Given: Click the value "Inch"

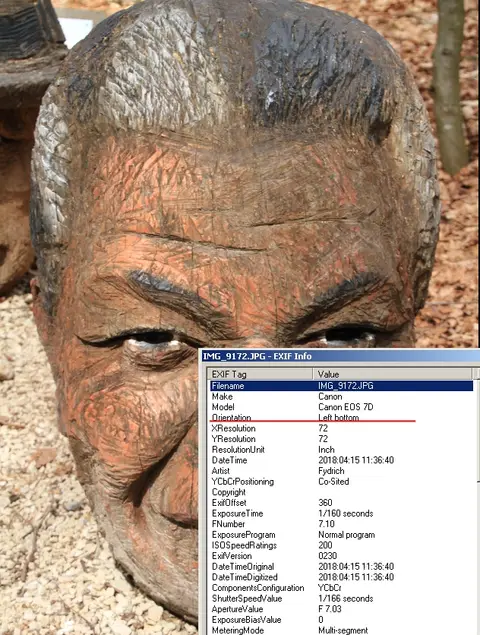Looking at the screenshot, I should click(326, 450).
